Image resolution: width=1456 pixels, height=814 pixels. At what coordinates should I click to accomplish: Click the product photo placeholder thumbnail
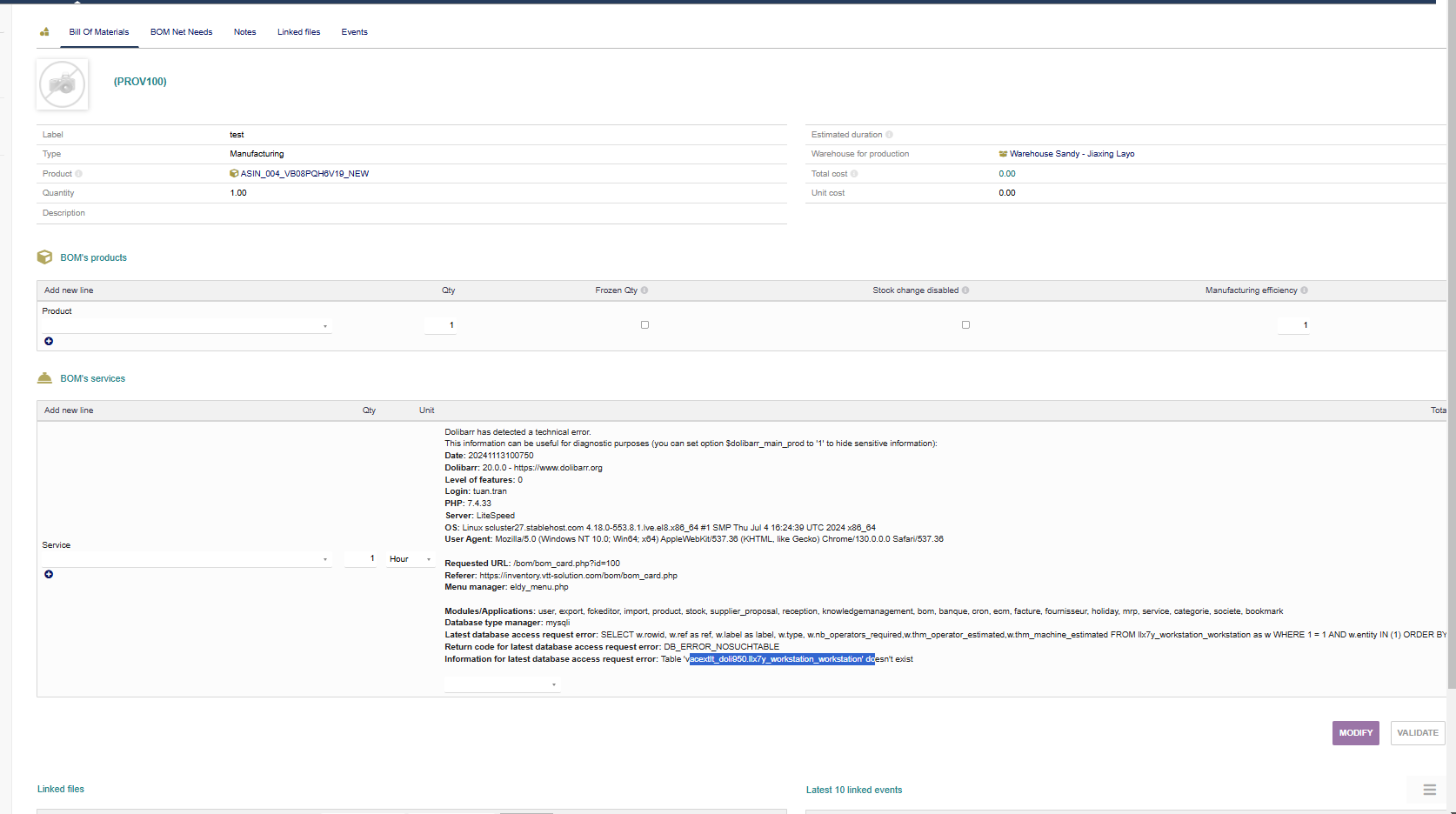tap(63, 84)
